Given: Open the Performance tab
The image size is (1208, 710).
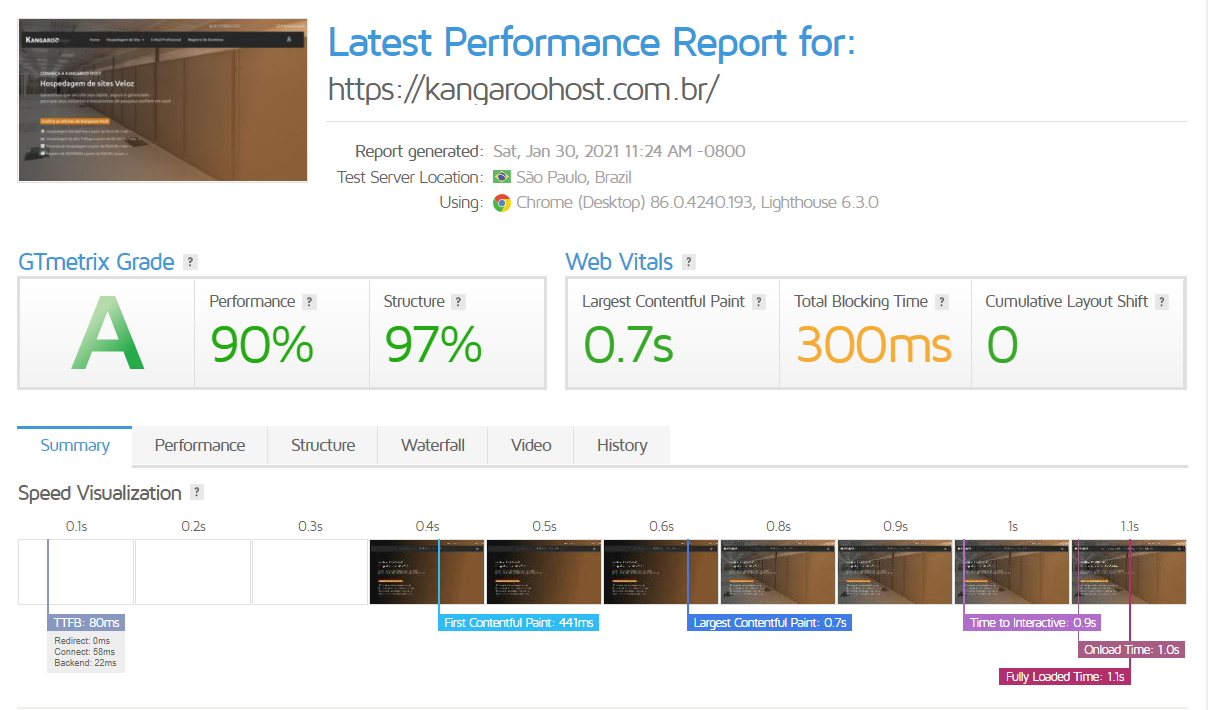Looking at the screenshot, I should [x=199, y=445].
